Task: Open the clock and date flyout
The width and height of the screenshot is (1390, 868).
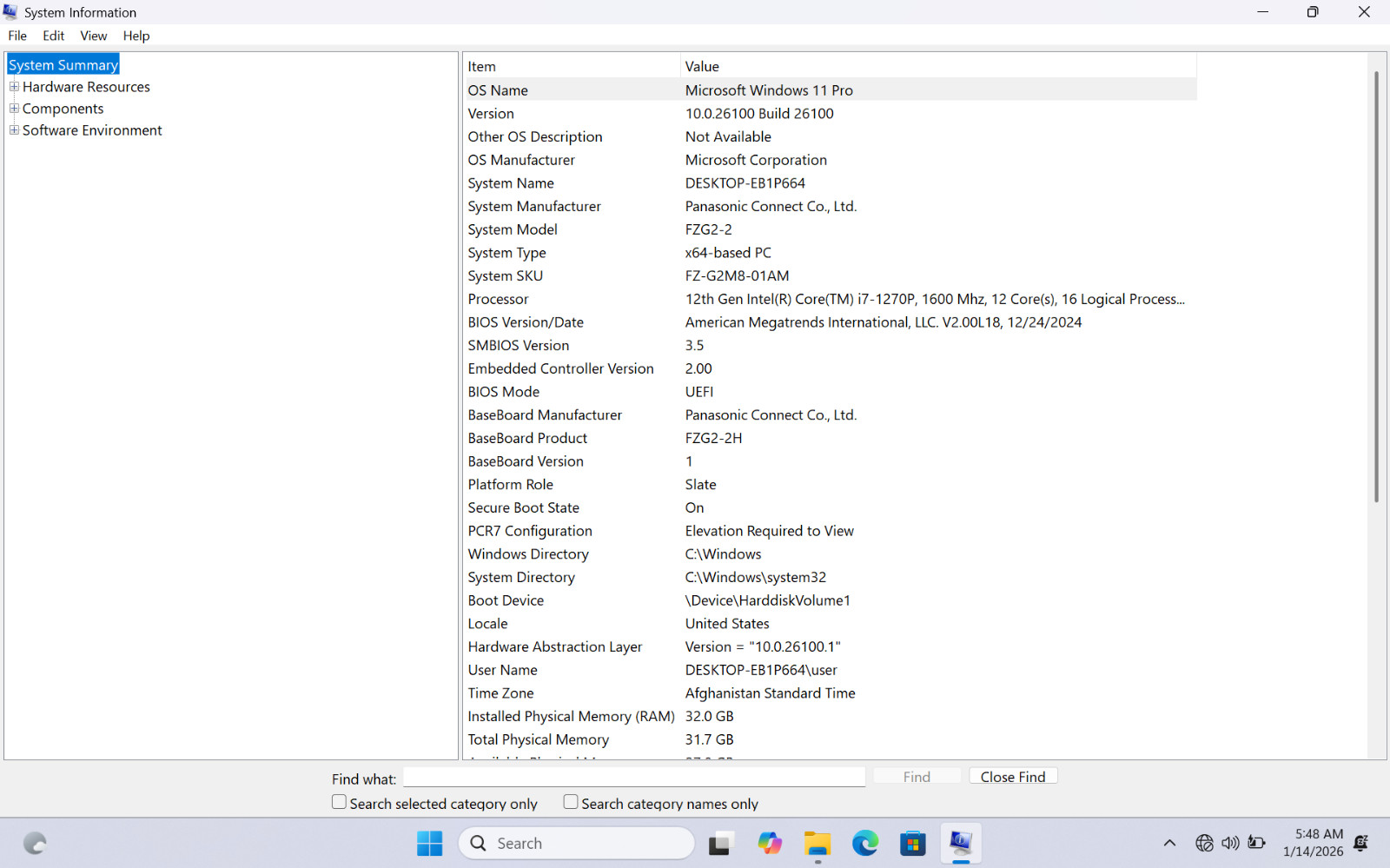Action: pos(1313,843)
